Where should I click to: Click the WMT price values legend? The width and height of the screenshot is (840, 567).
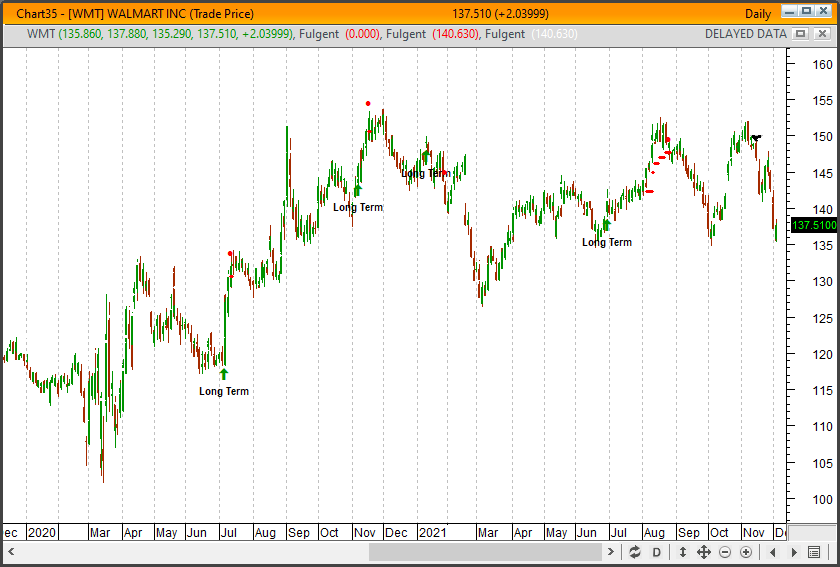(160, 34)
